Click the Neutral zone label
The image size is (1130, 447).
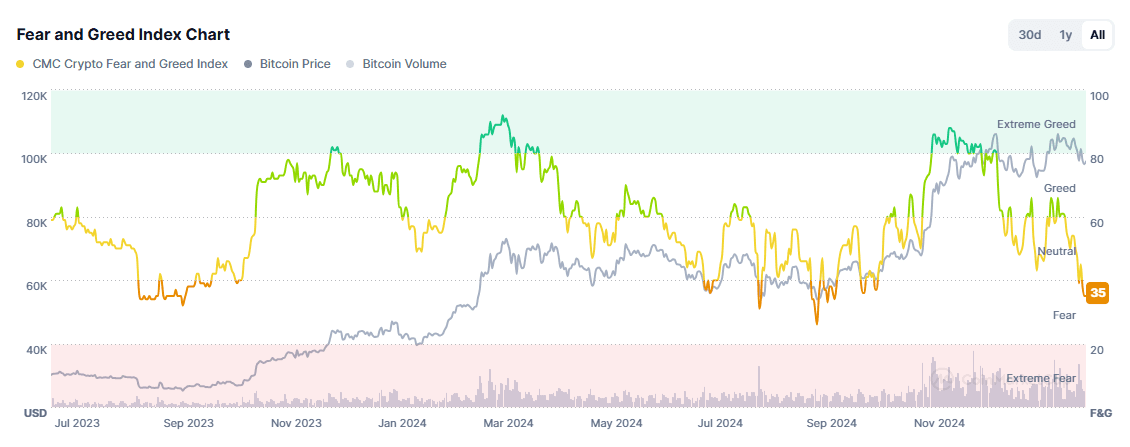1056,251
